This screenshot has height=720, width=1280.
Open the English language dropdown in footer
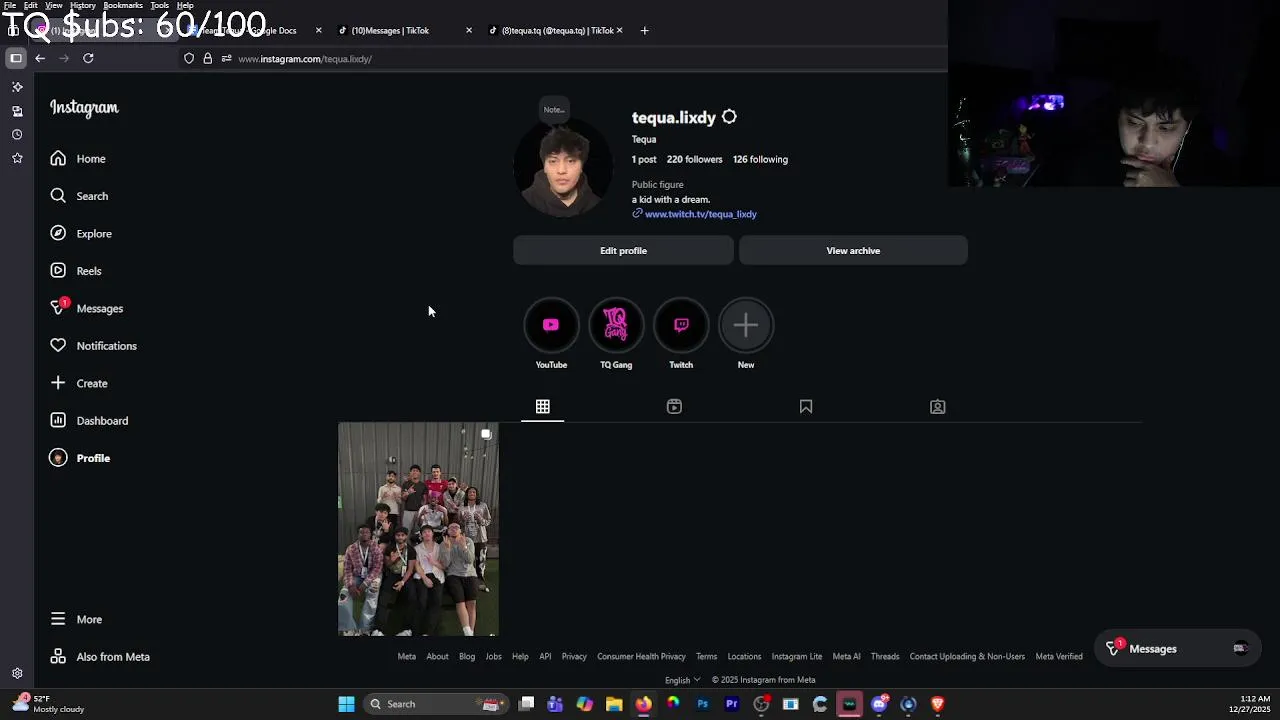click(x=683, y=680)
